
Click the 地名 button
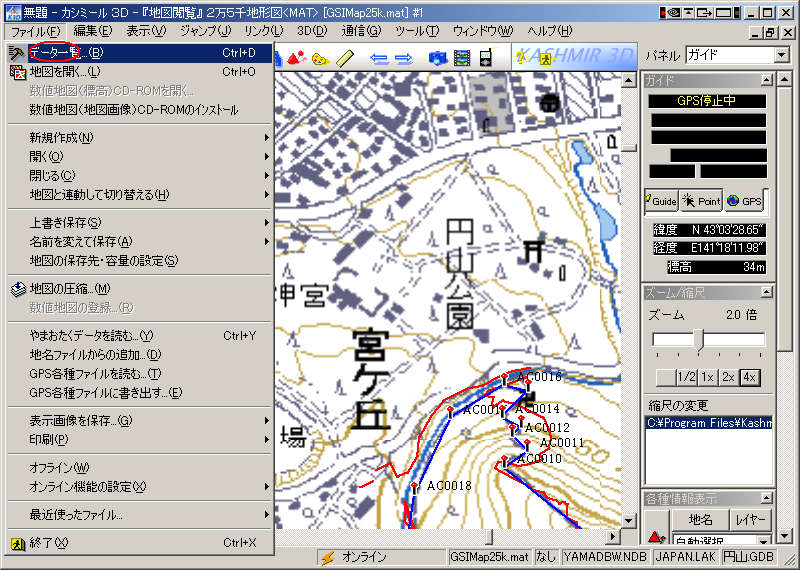click(x=700, y=521)
